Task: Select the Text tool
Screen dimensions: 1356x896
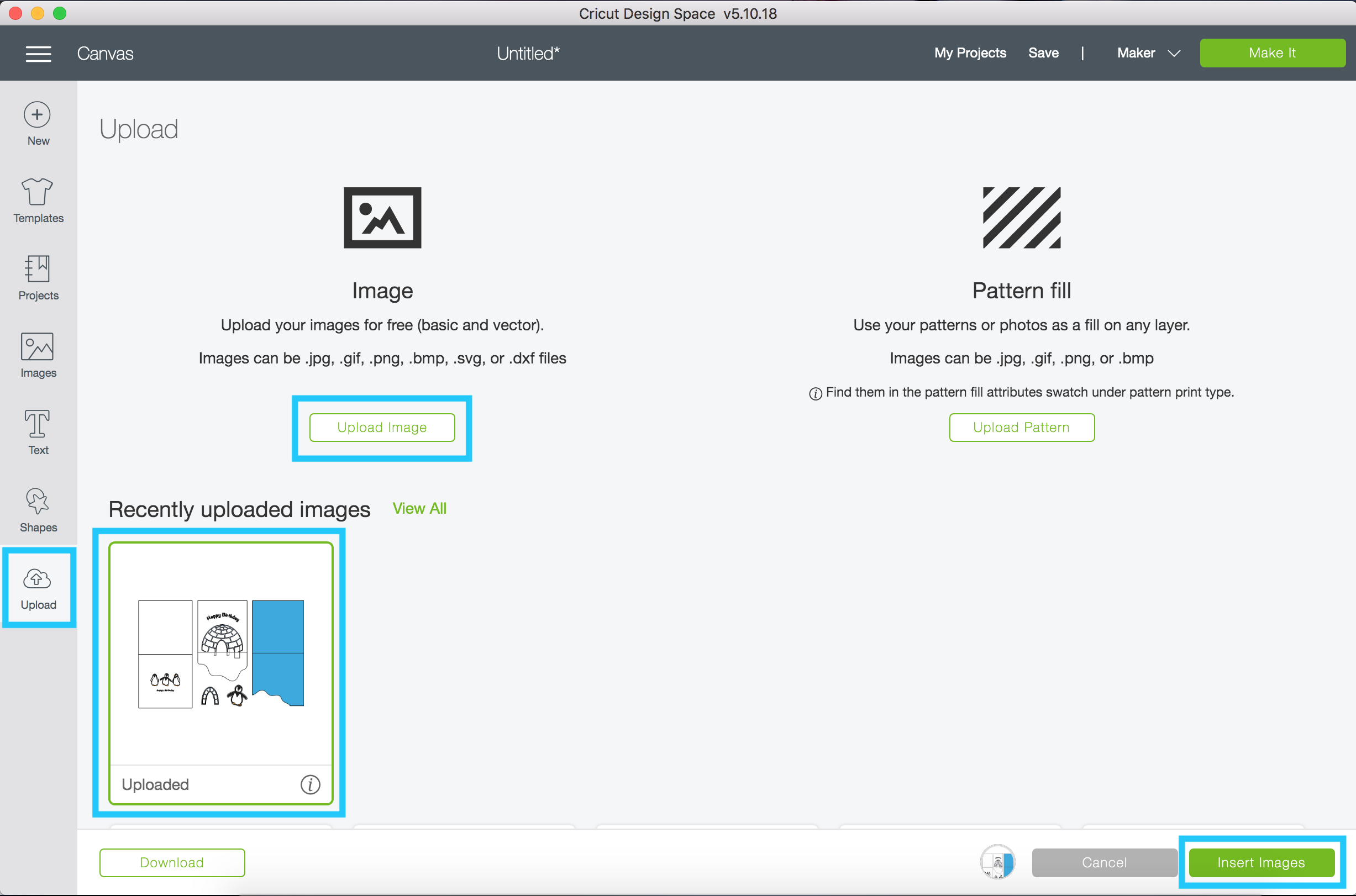Action: 38,432
